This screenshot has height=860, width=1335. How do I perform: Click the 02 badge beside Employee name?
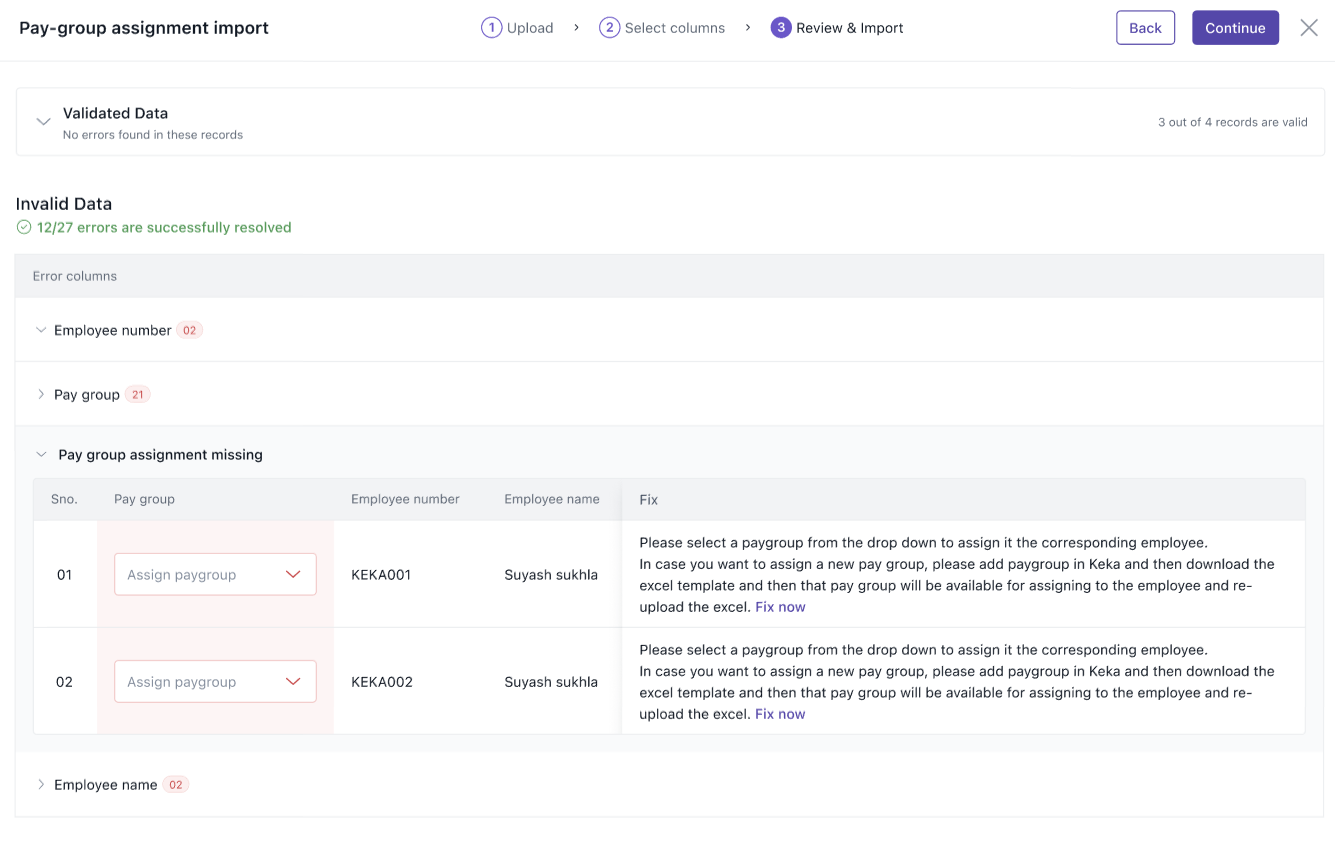176,785
